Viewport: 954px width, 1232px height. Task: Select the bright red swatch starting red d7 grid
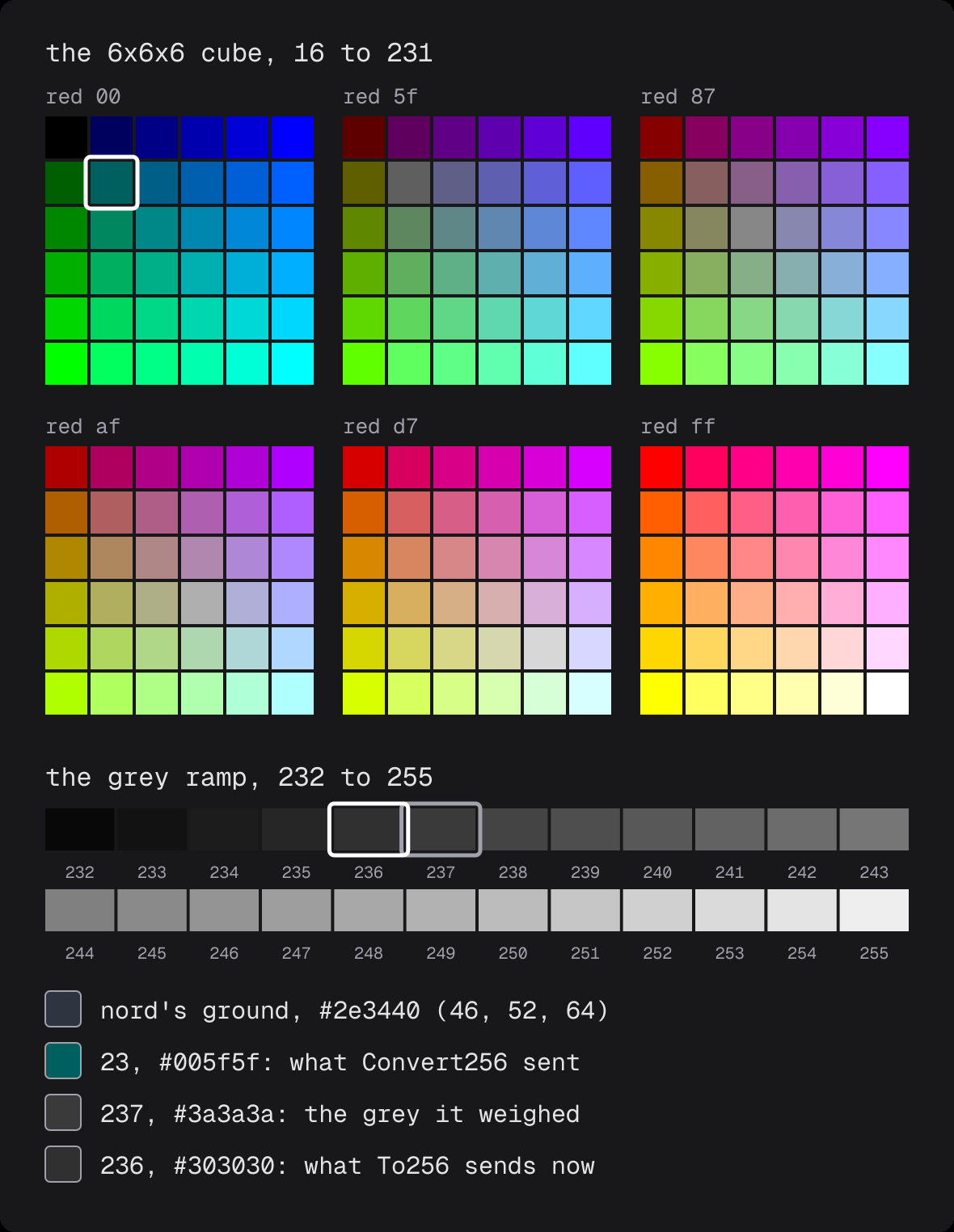pyautogui.click(x=364, y=467)
